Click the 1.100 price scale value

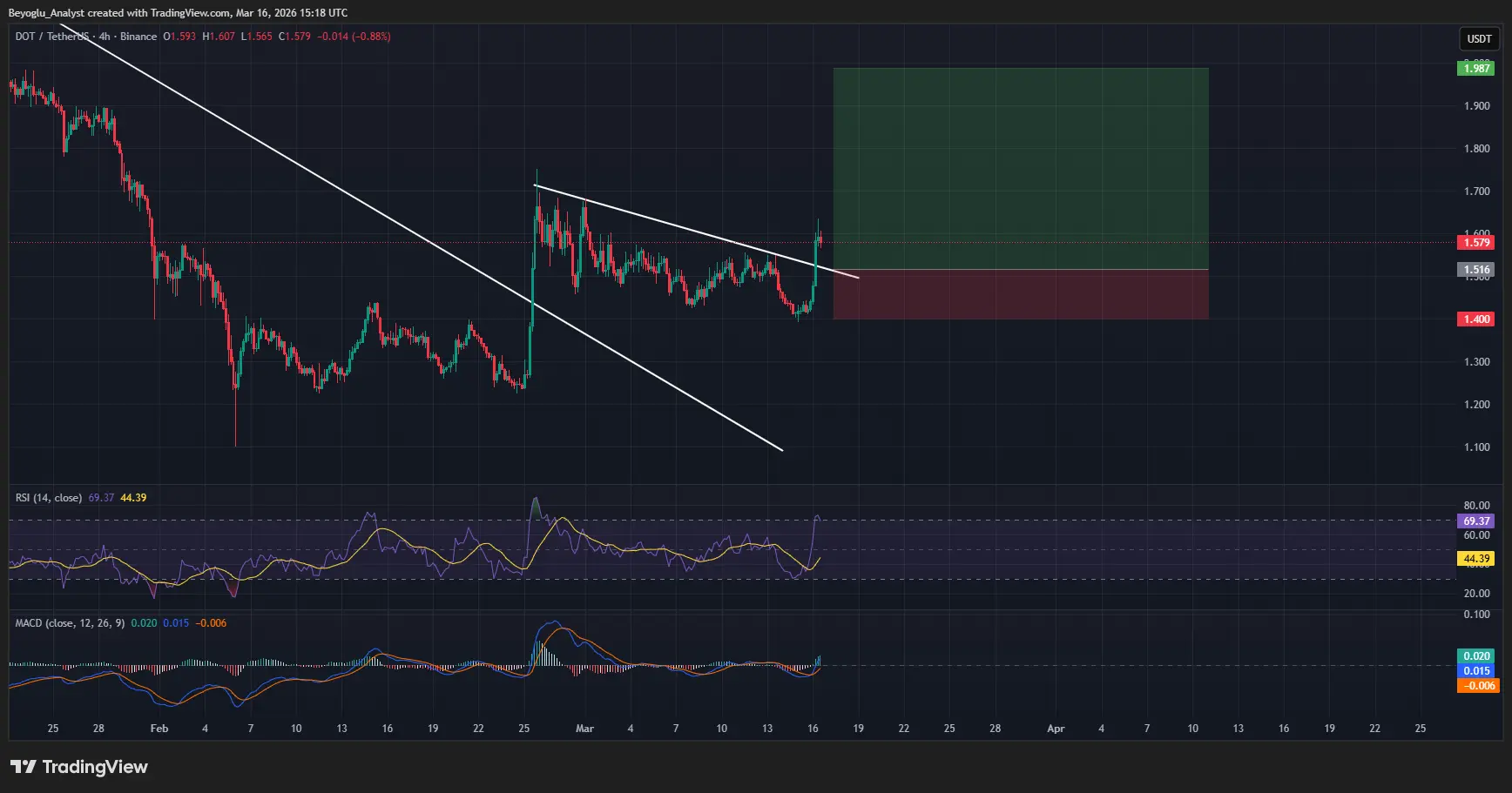click(1476, 447)
